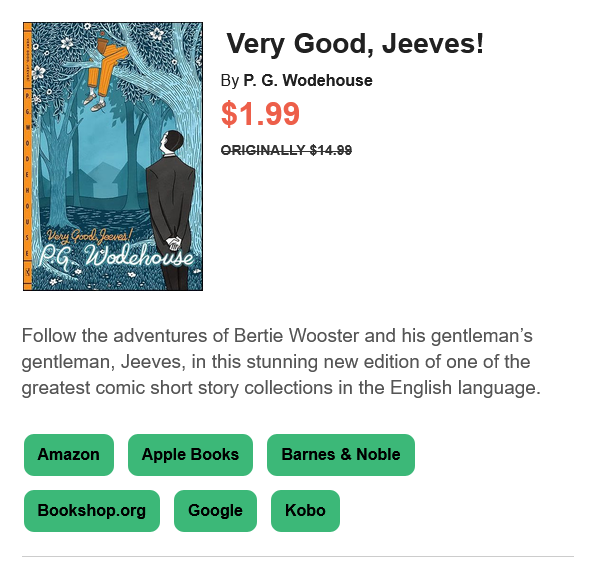Viewport: 596px width, 561px height.
Task: Buy from the Bookshop.org button
Action: coord(92,510)
